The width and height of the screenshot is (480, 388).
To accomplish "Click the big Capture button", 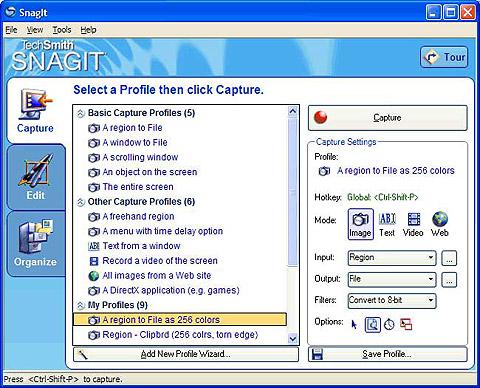I will click(388, 118).
